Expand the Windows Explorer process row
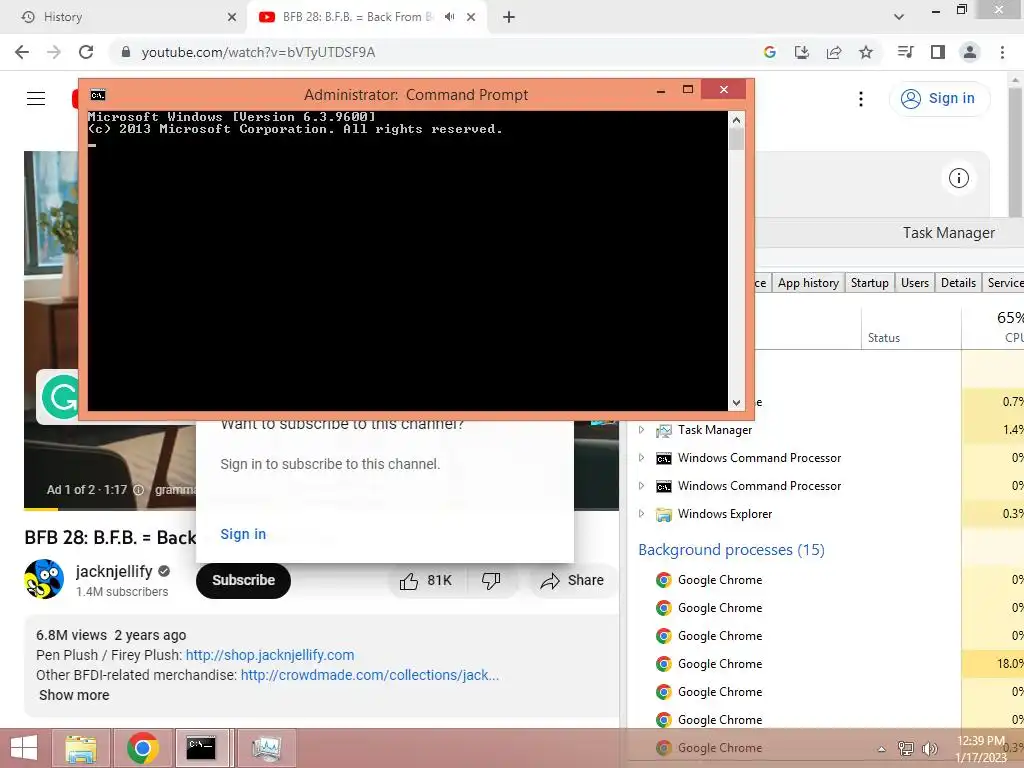Viewport: 1024px width, 768px height. click(x=641, y=514)
